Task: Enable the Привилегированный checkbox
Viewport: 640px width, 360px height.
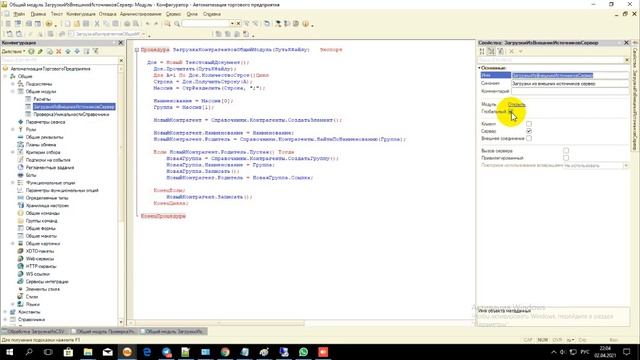Action: 566,158
